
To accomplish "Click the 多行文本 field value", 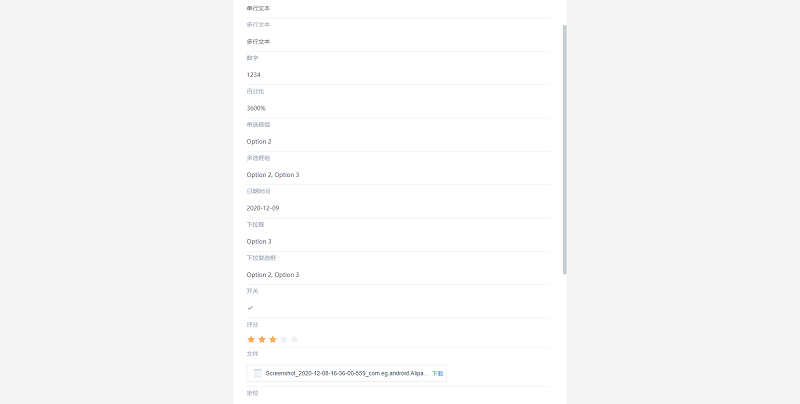I will (258, 42).
